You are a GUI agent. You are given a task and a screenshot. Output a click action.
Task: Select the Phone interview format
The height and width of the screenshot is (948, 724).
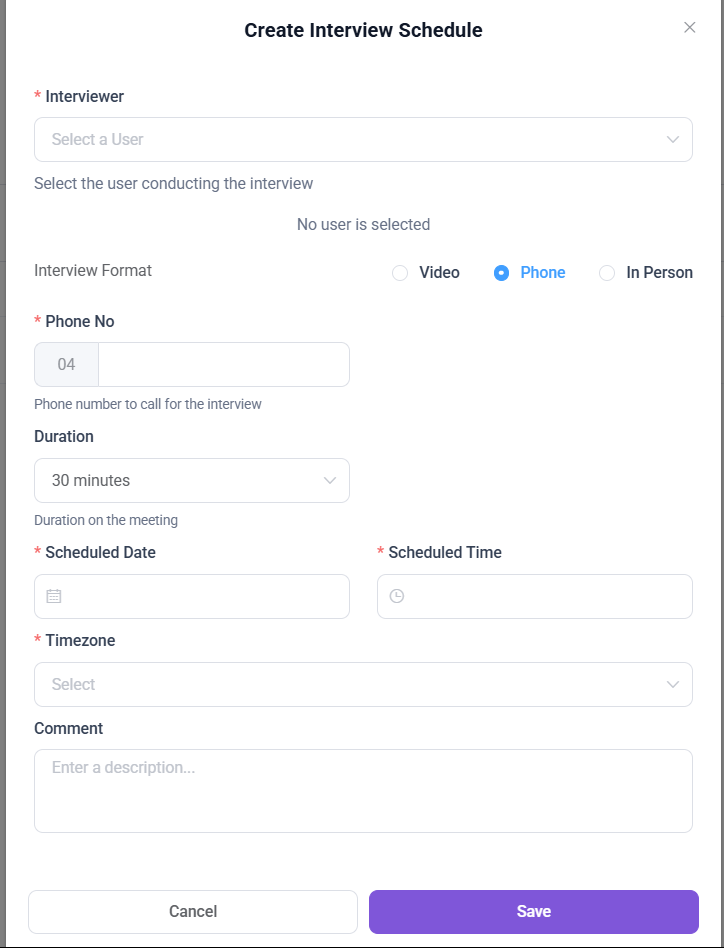tap(502, 273)
